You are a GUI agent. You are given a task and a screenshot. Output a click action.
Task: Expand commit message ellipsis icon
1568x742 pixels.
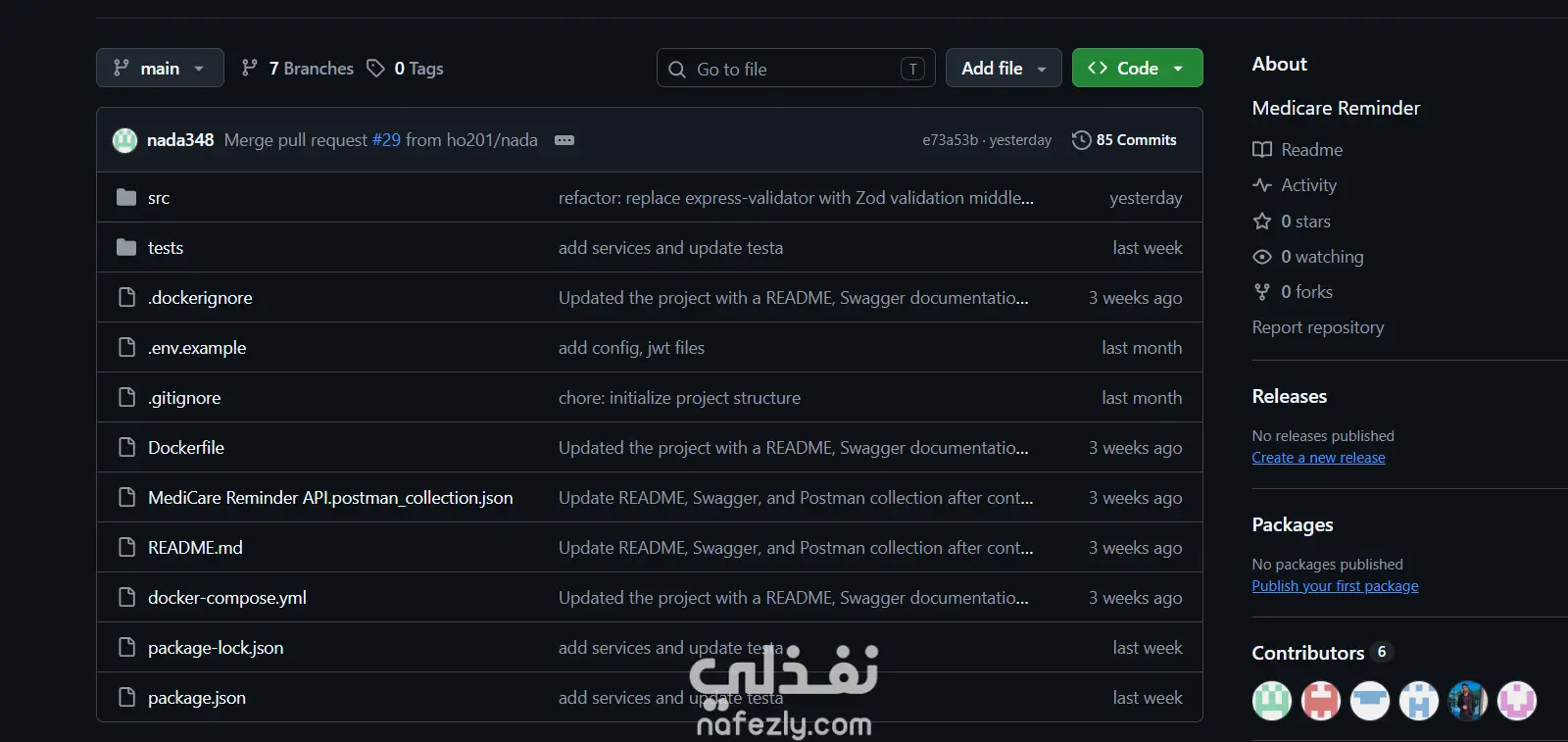coord(564,140)
